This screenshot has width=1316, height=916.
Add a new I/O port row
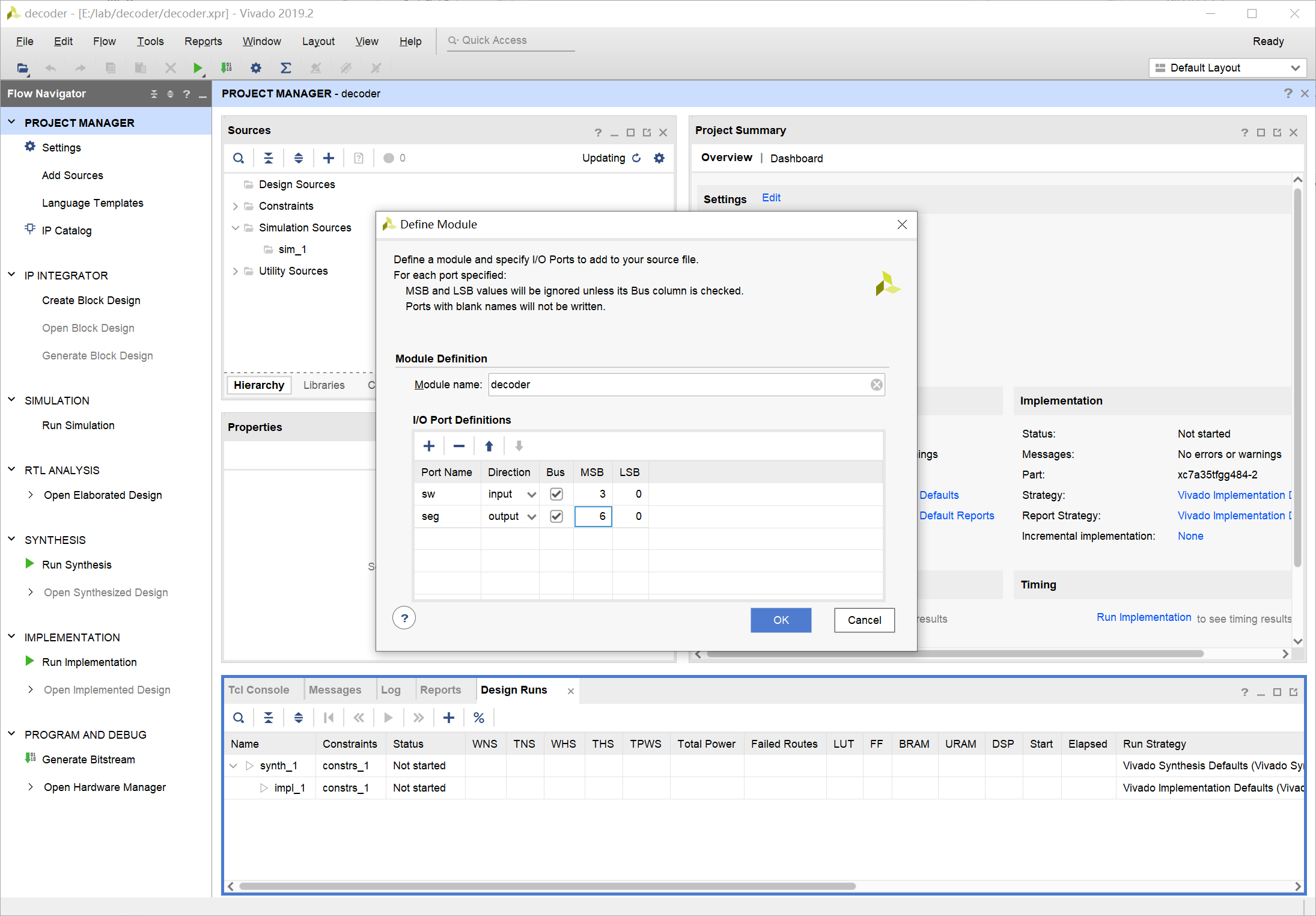point(428,446)
